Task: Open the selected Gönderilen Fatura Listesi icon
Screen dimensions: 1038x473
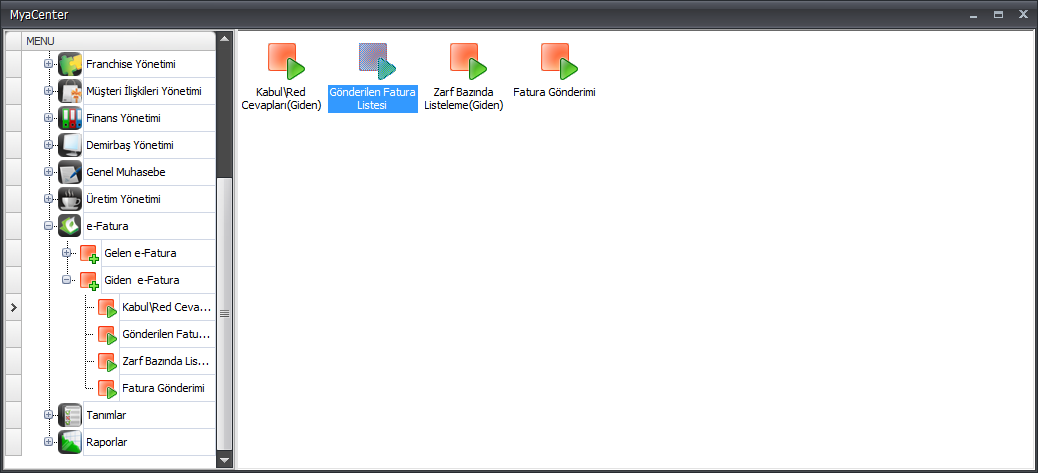Action: tap(377, 60)
